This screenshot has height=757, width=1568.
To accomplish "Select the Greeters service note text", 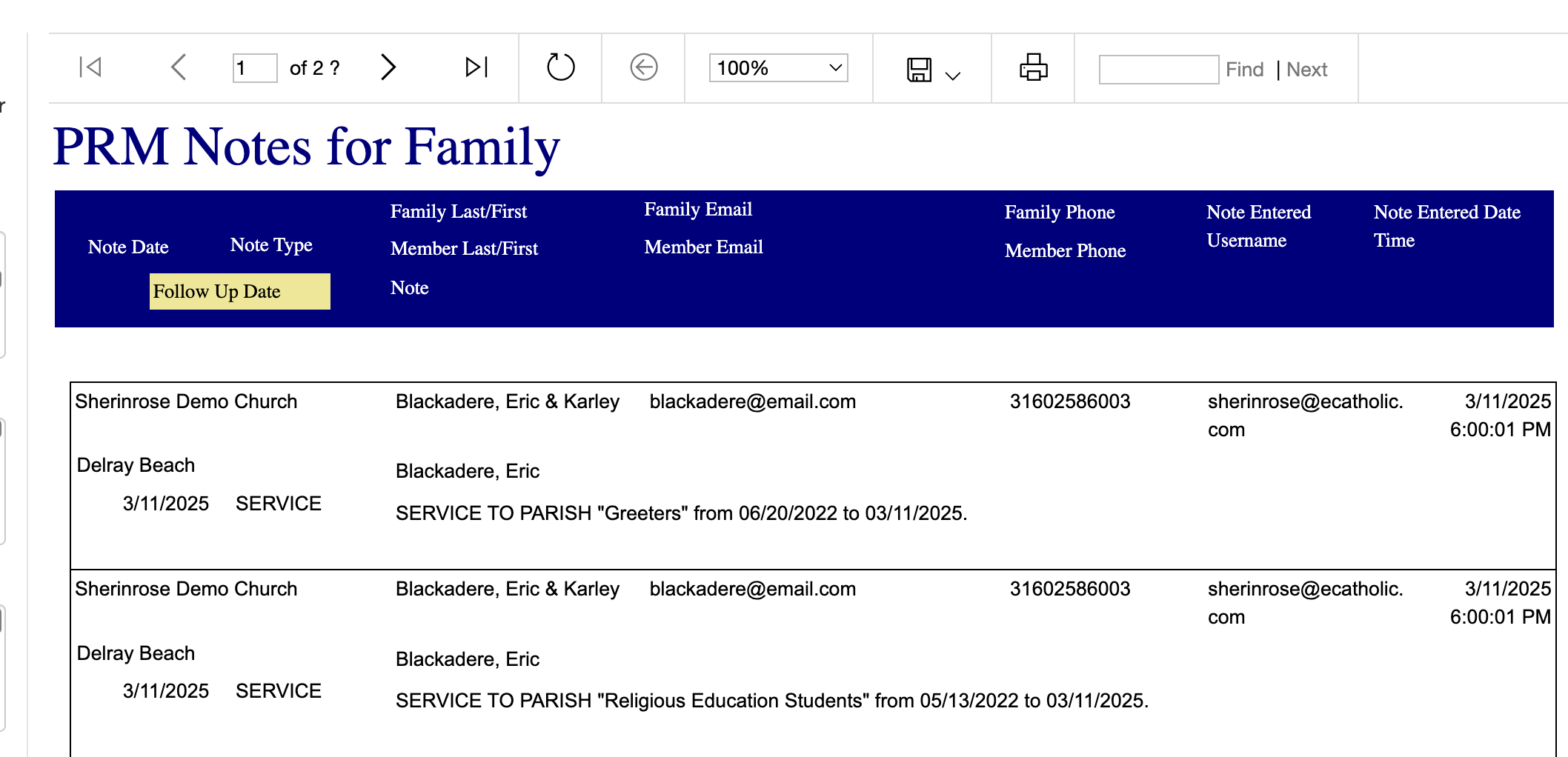I will point(682,513).
